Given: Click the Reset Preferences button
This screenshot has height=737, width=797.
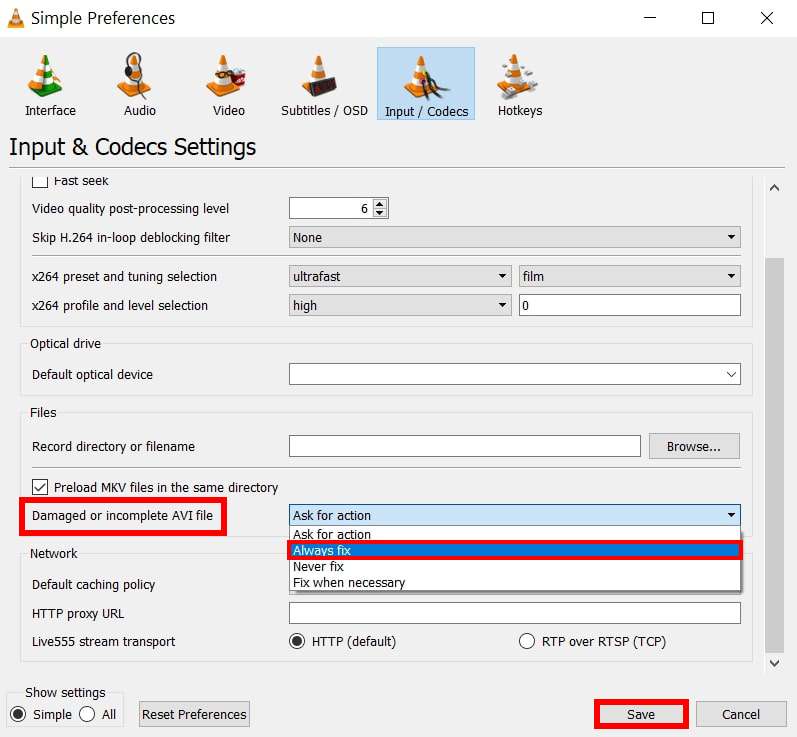Looking at the screenshot, I should (194, 714).
